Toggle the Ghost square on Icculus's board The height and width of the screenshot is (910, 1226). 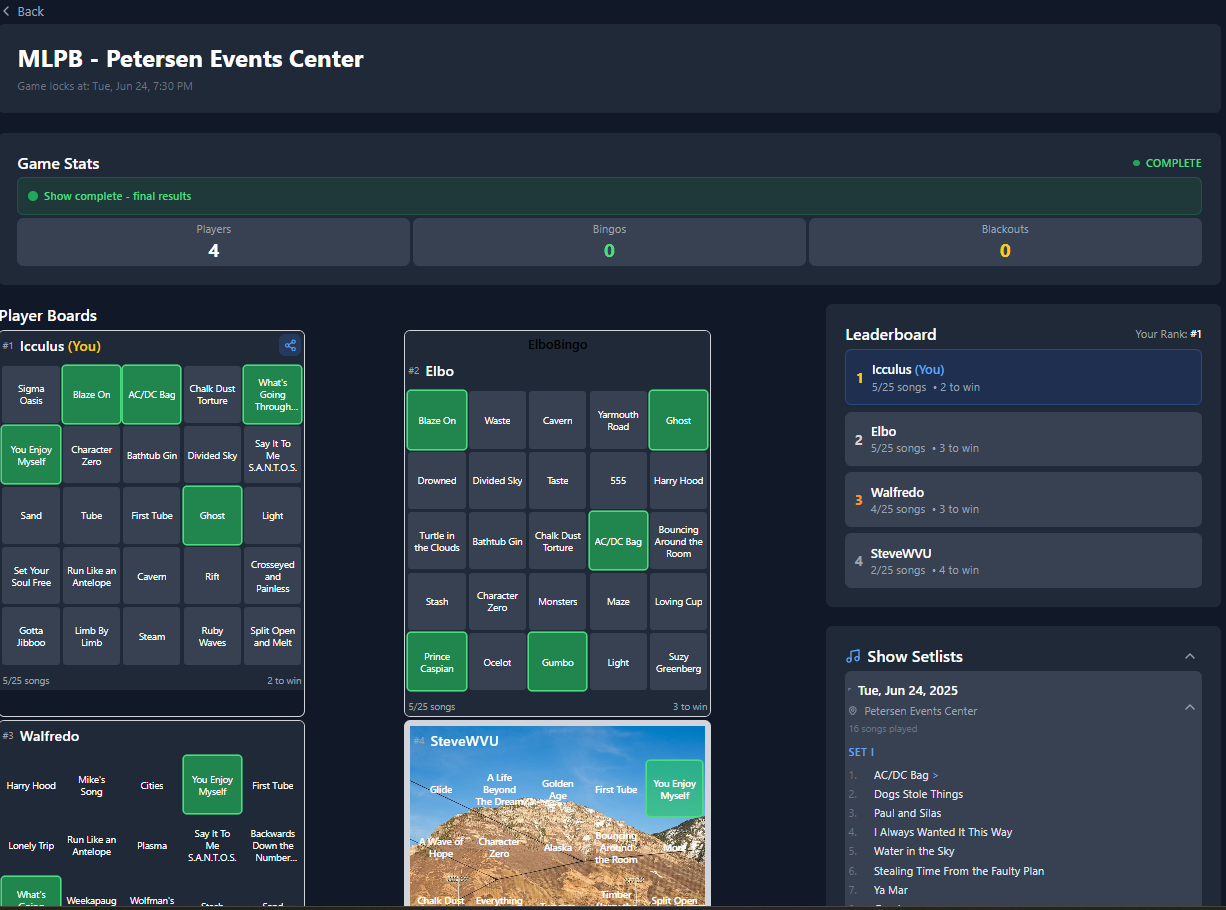[212, 515]
